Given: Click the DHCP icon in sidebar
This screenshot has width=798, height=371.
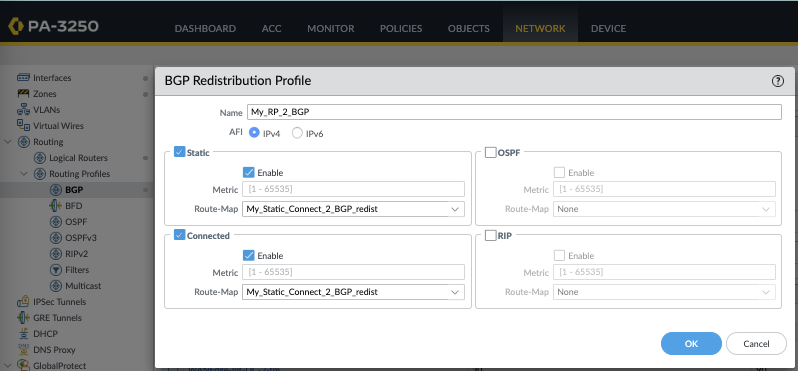Looking at the screenshot, I should click(23, 333).
